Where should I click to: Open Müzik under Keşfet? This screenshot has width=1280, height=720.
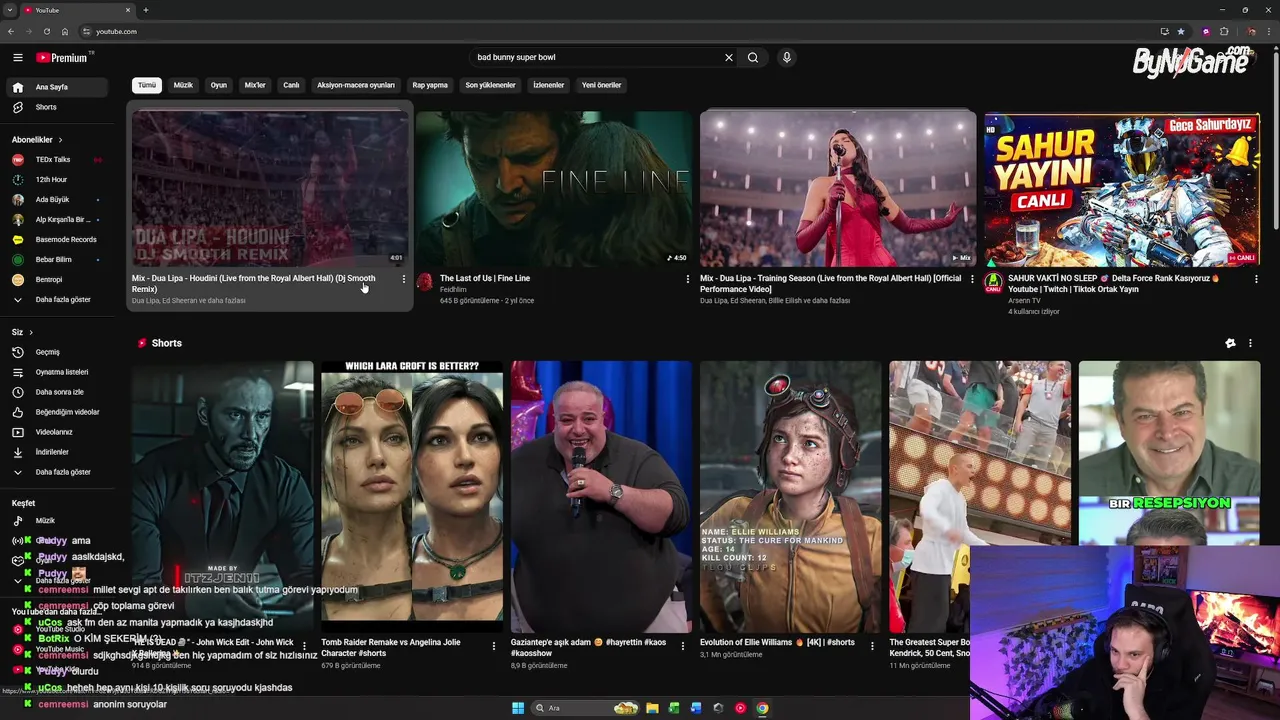point(56,520)
